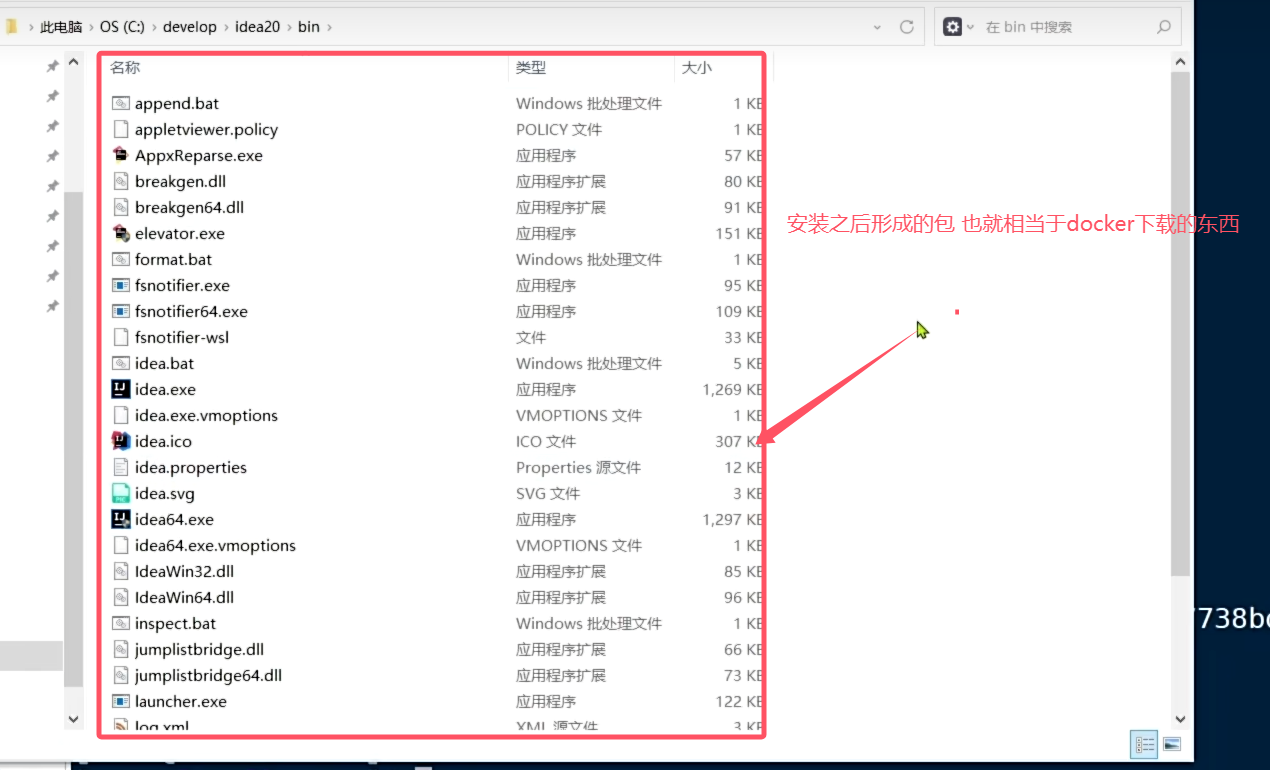Click the Properties 源文件 type cell
1270x770 pixels.
[578, 467]
